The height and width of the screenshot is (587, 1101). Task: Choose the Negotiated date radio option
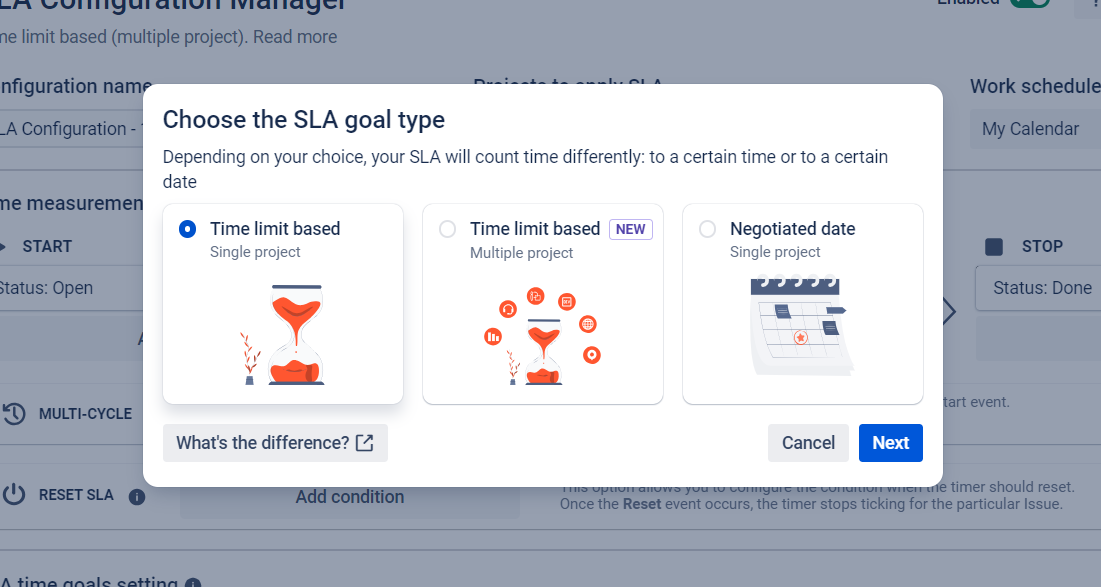[x=707, y=229]
